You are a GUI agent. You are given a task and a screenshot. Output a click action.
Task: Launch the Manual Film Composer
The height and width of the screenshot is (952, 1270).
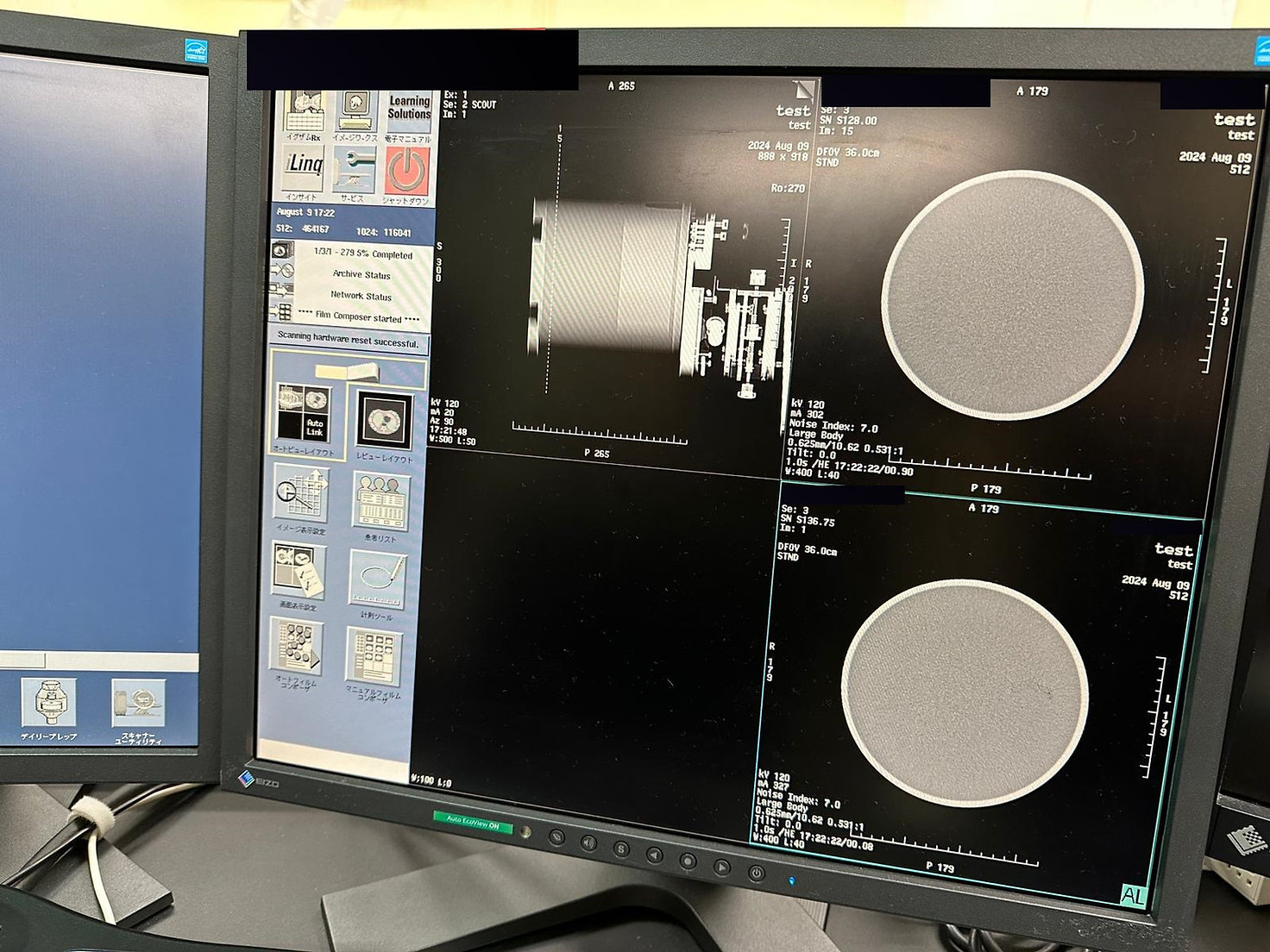(374, 657)
